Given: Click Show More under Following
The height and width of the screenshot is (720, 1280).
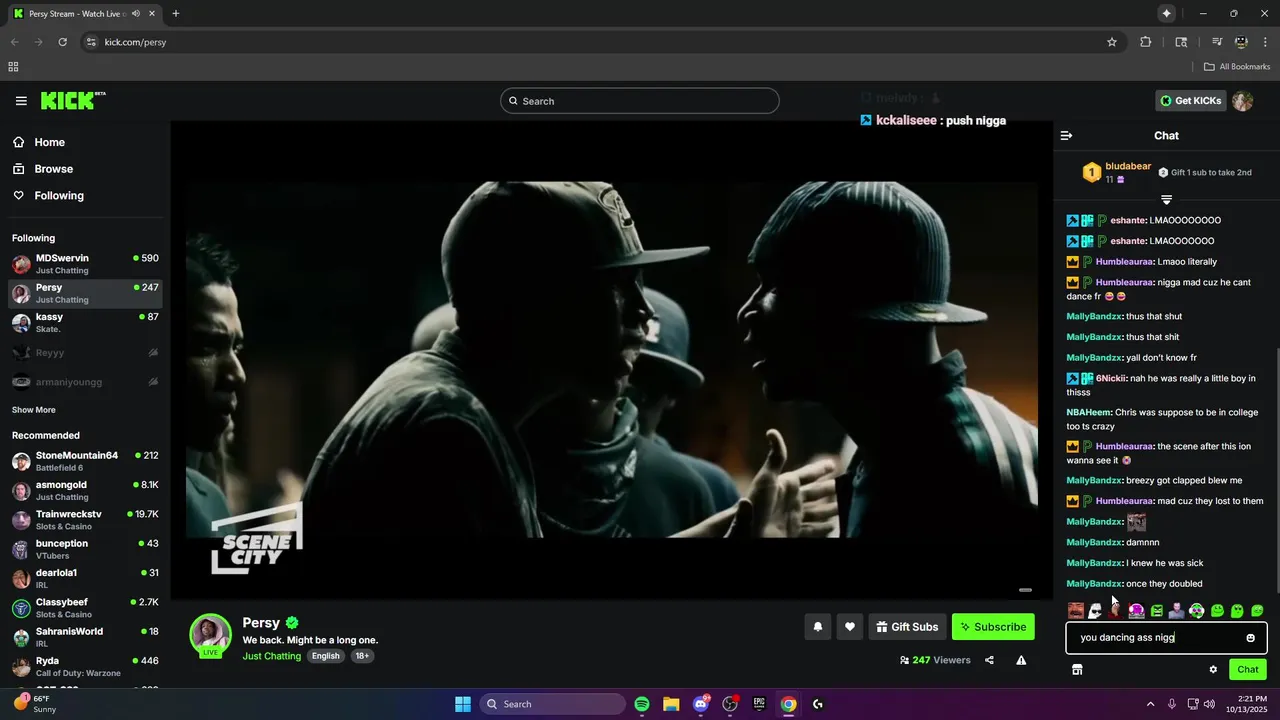Looking at the screenshot, I should click(x=34, y=410).
